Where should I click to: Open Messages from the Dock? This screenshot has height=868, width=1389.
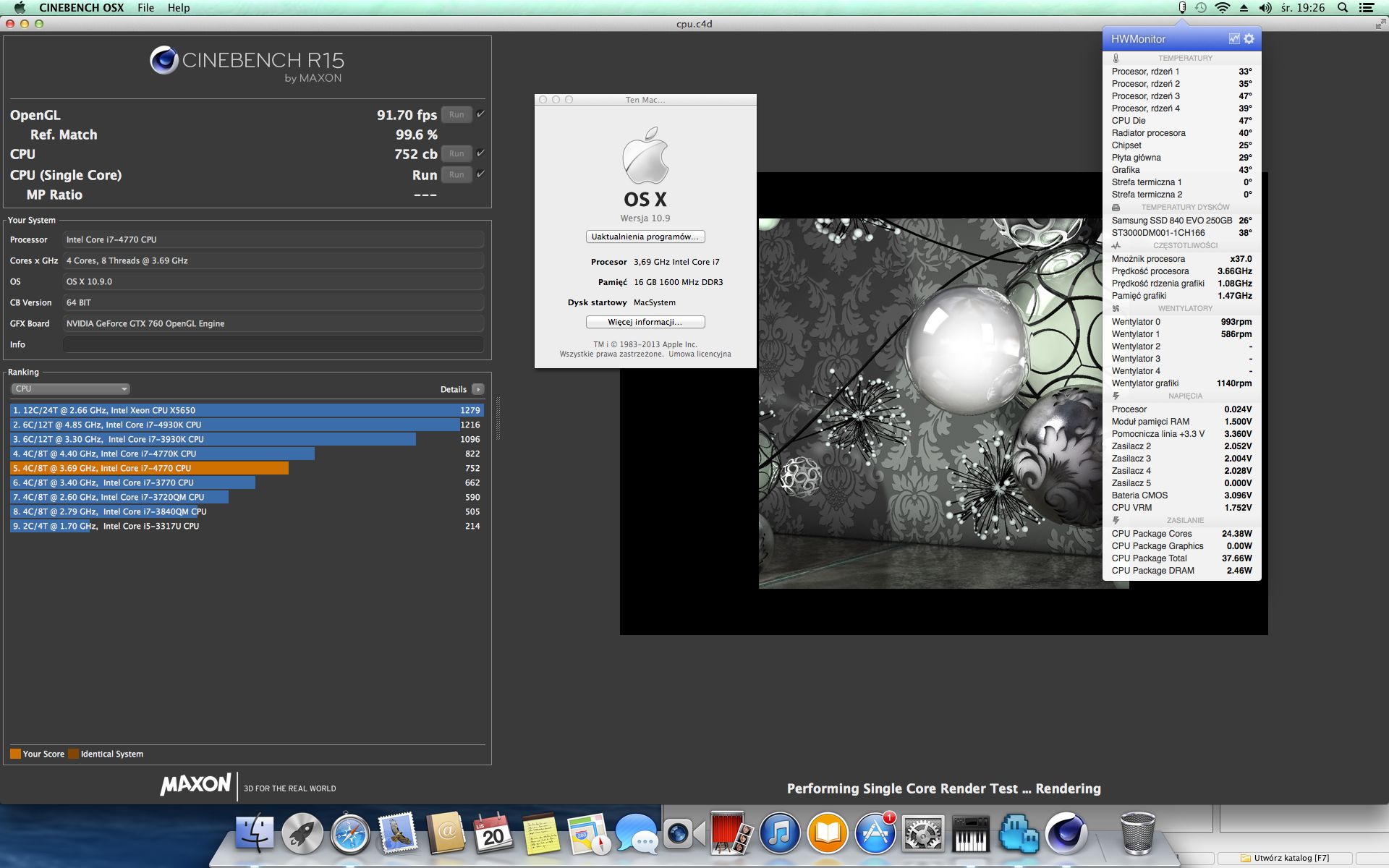coord(637,833)
